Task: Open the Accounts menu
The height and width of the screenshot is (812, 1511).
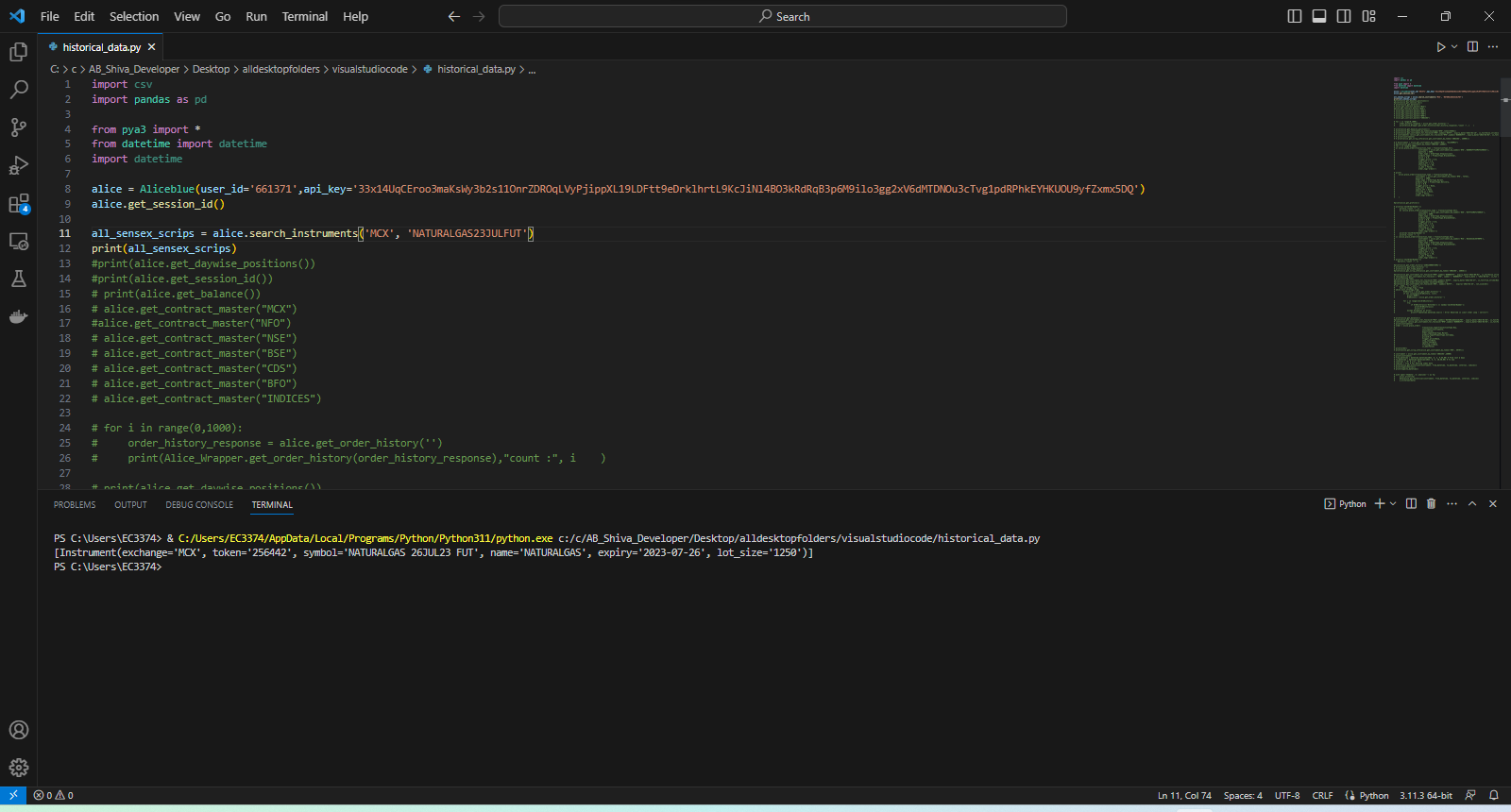Action: [19, 730]
